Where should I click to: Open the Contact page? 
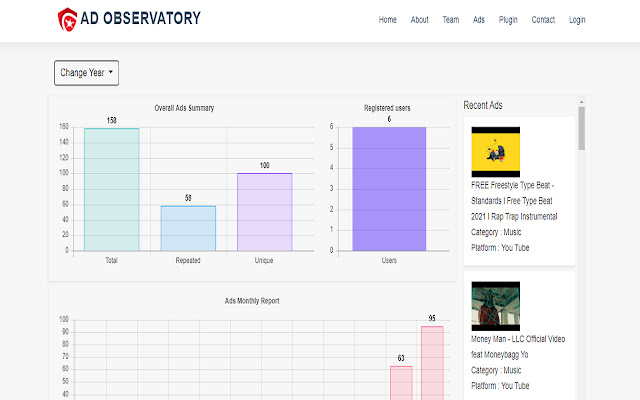543,20
